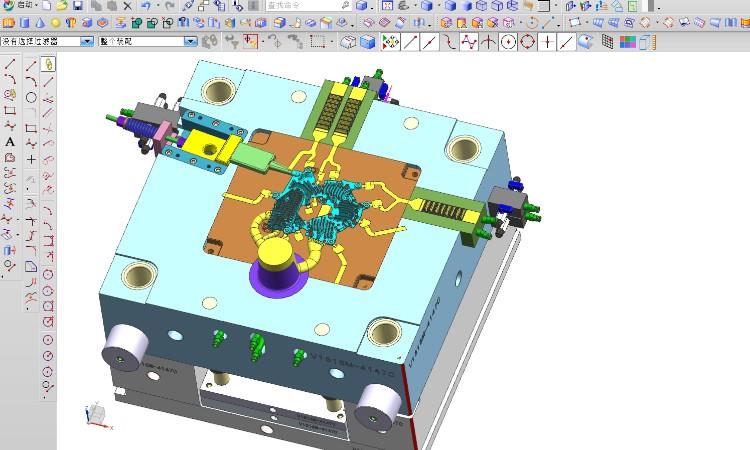Click the command finder search field
This screenshot has width=750, height=450.
300,6
